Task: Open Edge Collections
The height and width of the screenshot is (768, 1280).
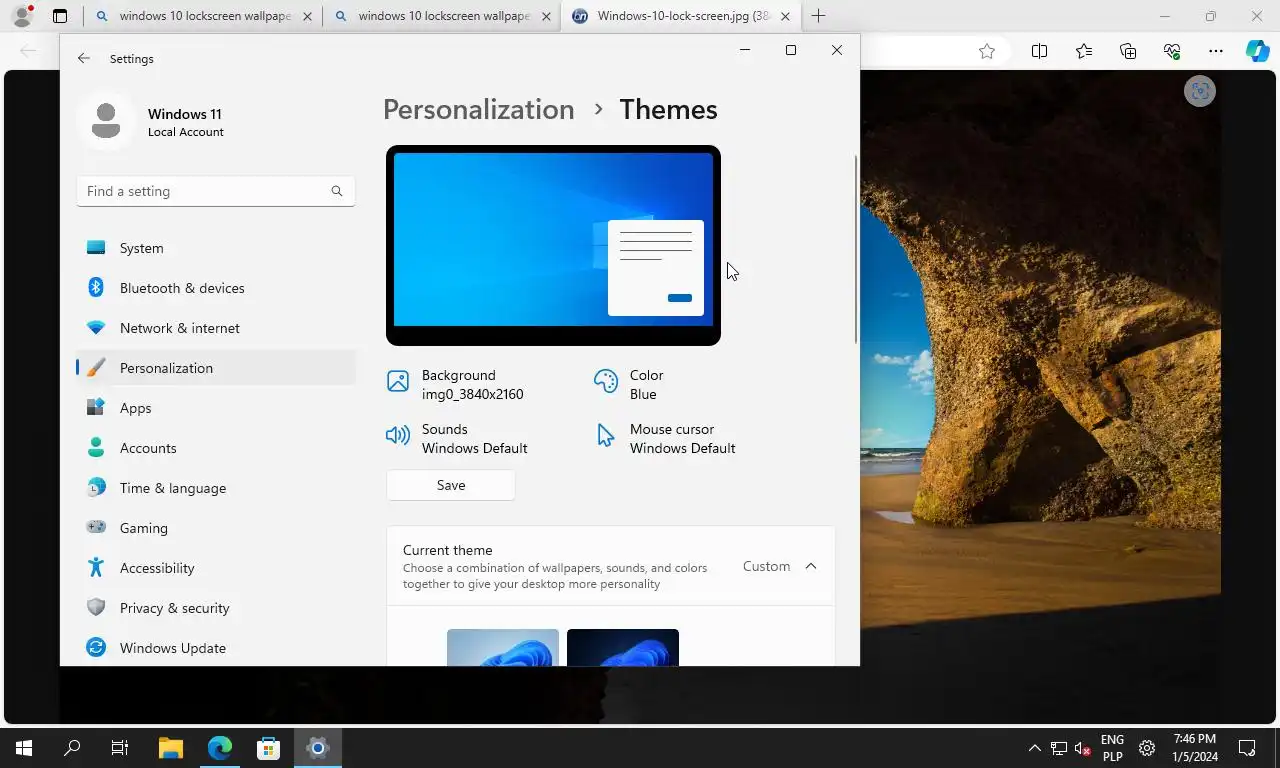Action: click(1128, 52)
